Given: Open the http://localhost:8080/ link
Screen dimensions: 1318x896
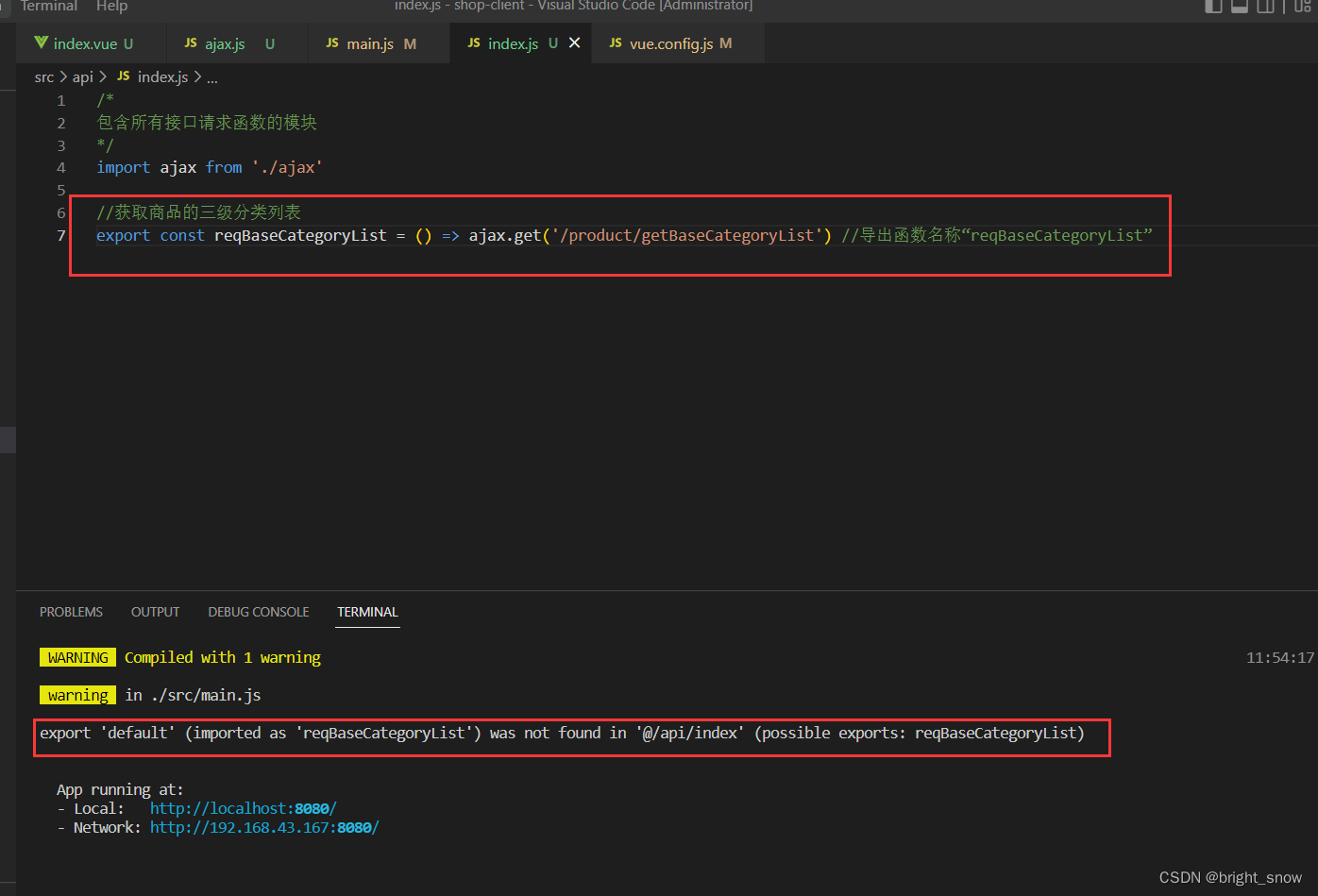Looking at the screenshot, I should click(x=244, y=809).
